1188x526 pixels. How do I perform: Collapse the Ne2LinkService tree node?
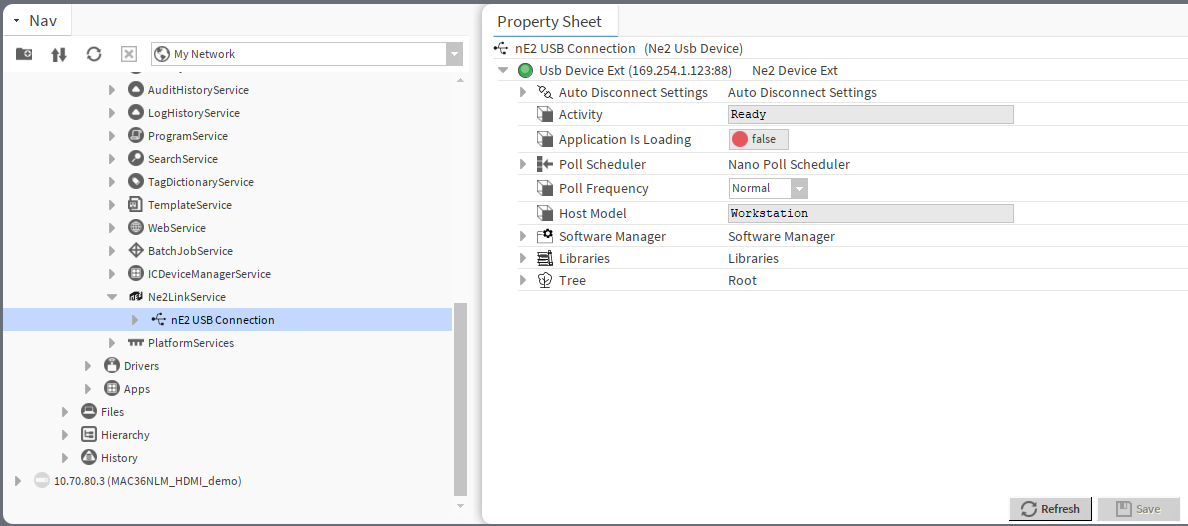tap(113, 297)
